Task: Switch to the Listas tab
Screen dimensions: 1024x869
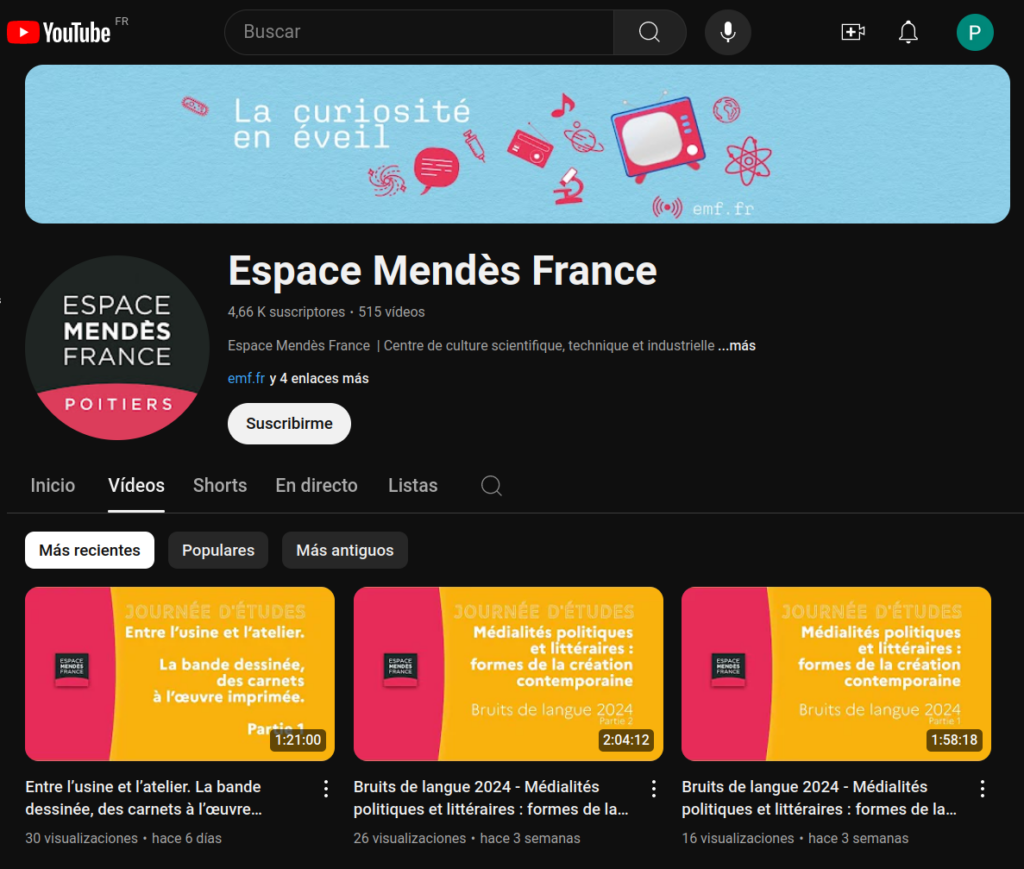Action: (413, 485)
